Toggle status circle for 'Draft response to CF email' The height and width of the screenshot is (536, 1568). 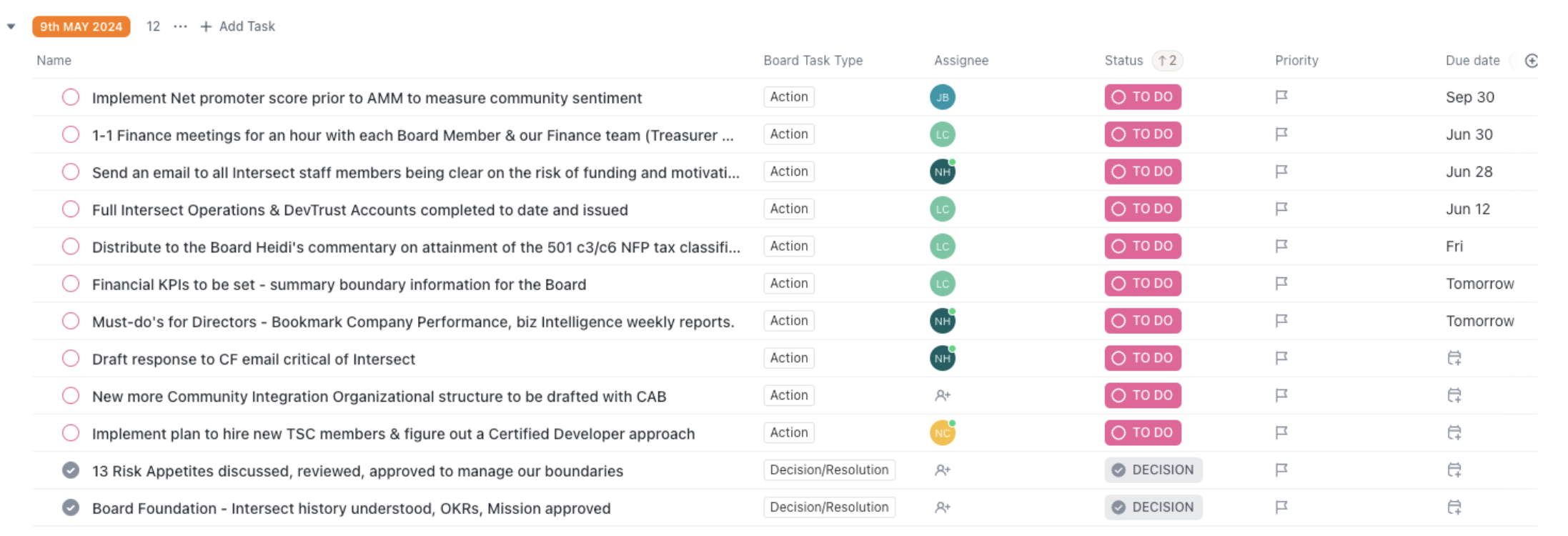coord(71,358)
